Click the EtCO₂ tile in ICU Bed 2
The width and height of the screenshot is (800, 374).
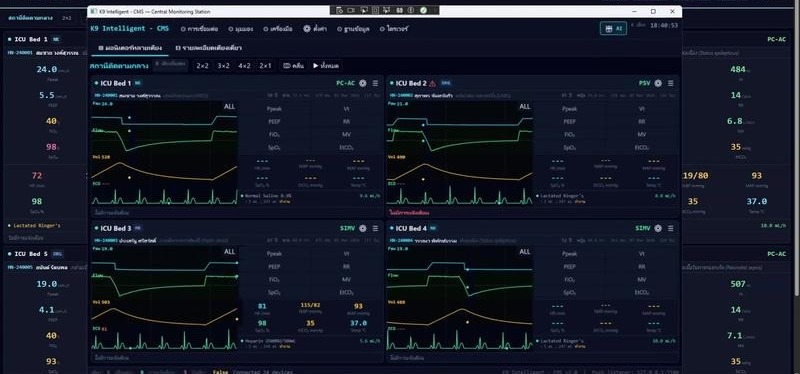point(642,148)
